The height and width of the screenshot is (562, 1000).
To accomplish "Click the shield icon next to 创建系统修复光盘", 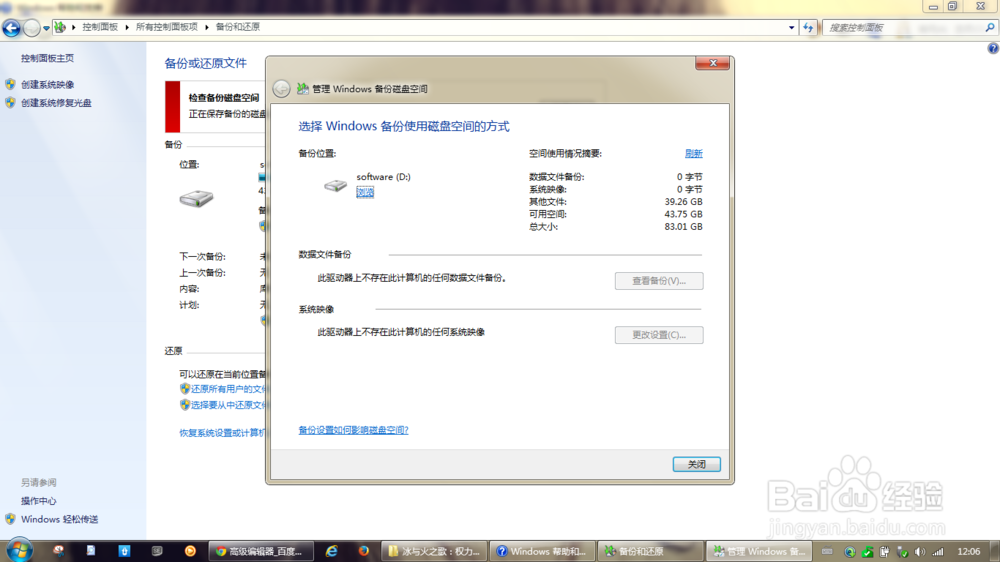I will [x=10, y=103].
